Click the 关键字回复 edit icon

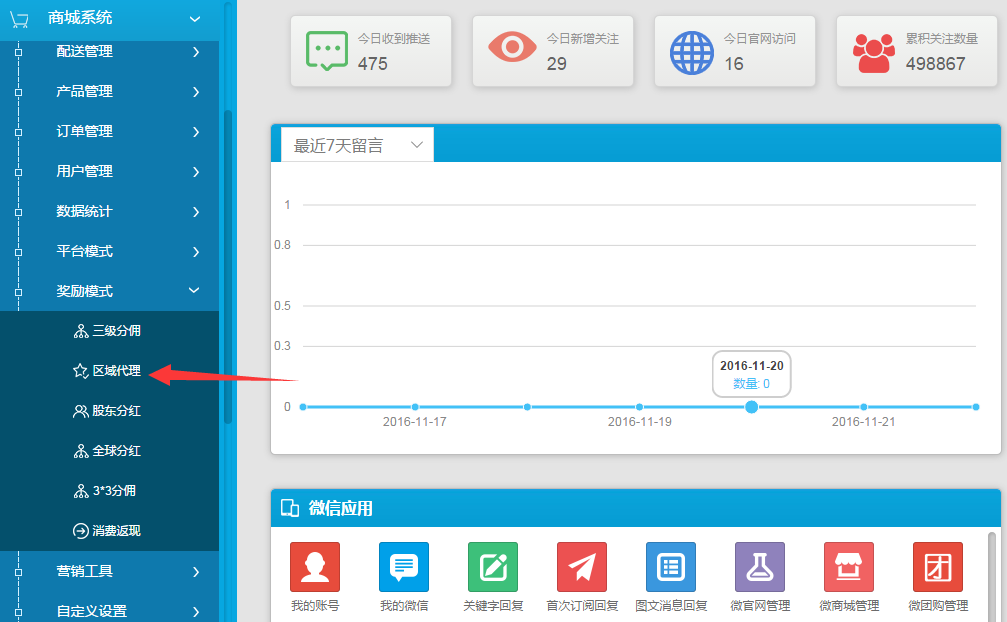pyautogui.click(x=492, y=567)
